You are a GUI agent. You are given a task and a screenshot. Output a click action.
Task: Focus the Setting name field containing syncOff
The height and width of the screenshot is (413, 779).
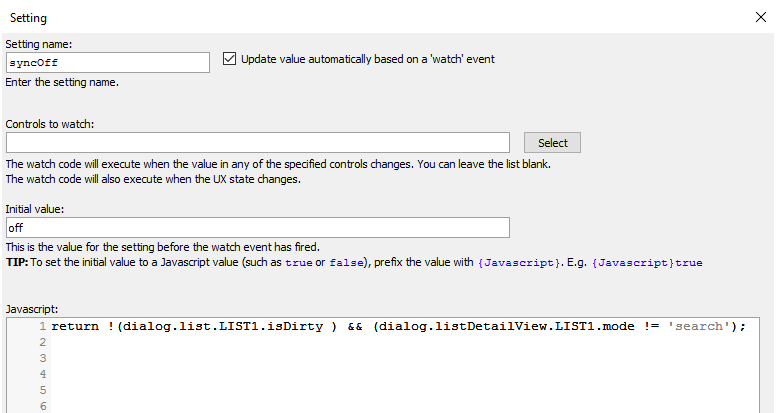pos(108,63)
